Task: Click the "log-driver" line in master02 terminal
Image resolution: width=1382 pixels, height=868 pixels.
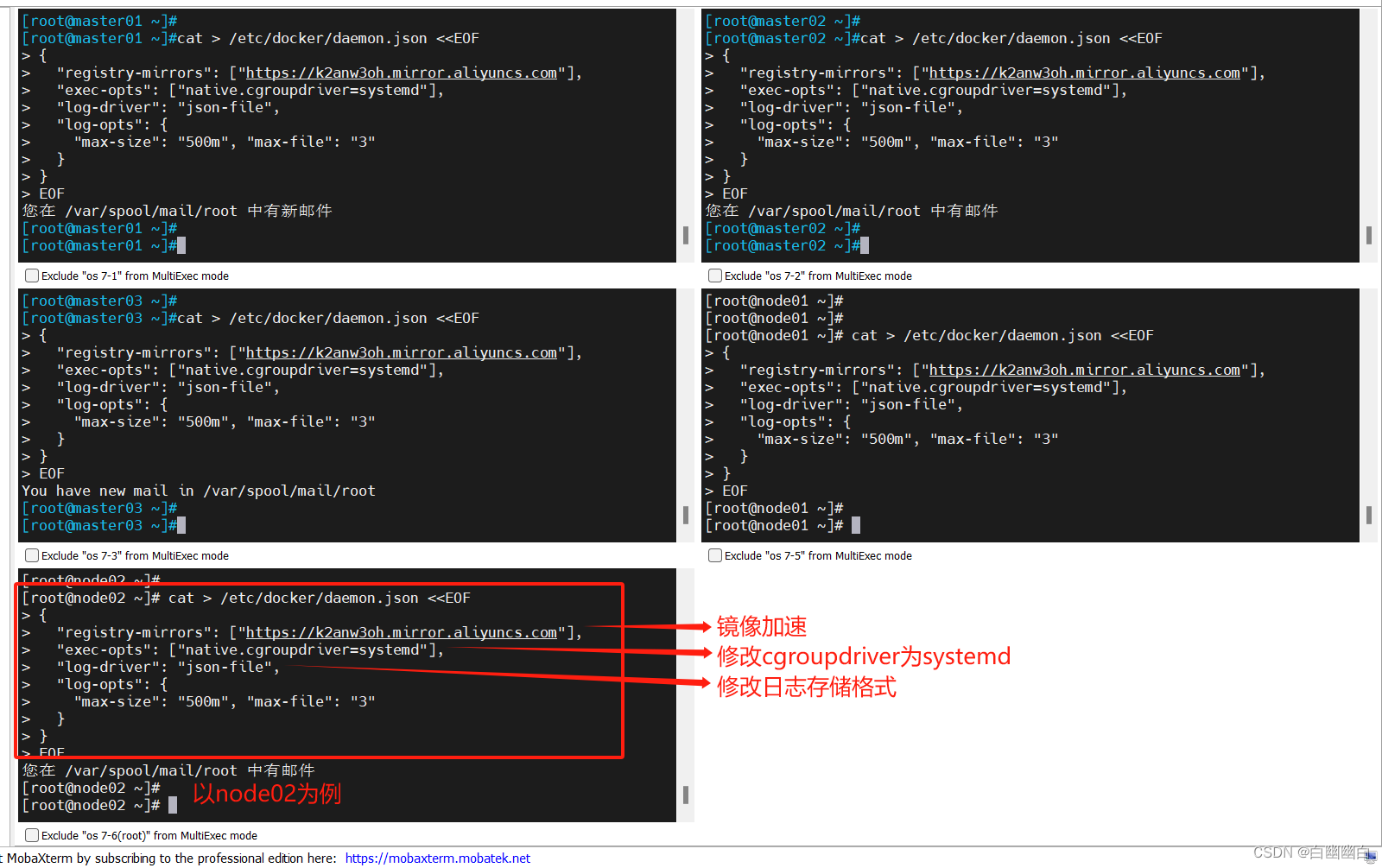Action: tap(834, 107)
